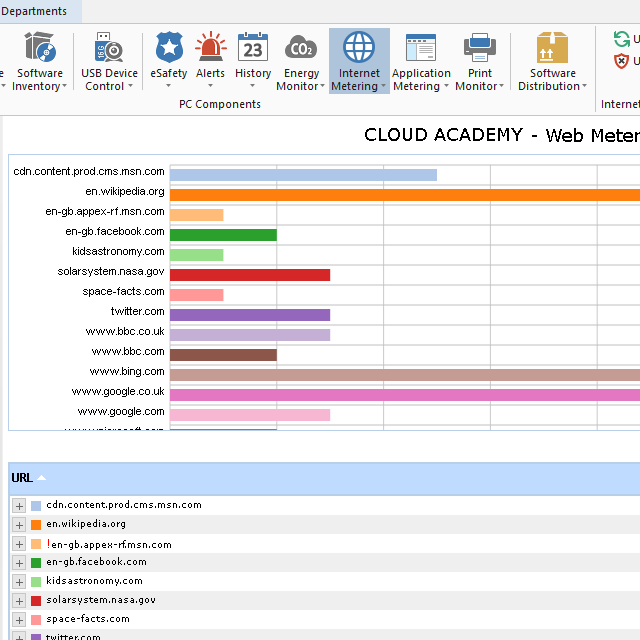Open the Application Metering icon
The height and width of the screenshot is (640, 640).
point(421,48)
